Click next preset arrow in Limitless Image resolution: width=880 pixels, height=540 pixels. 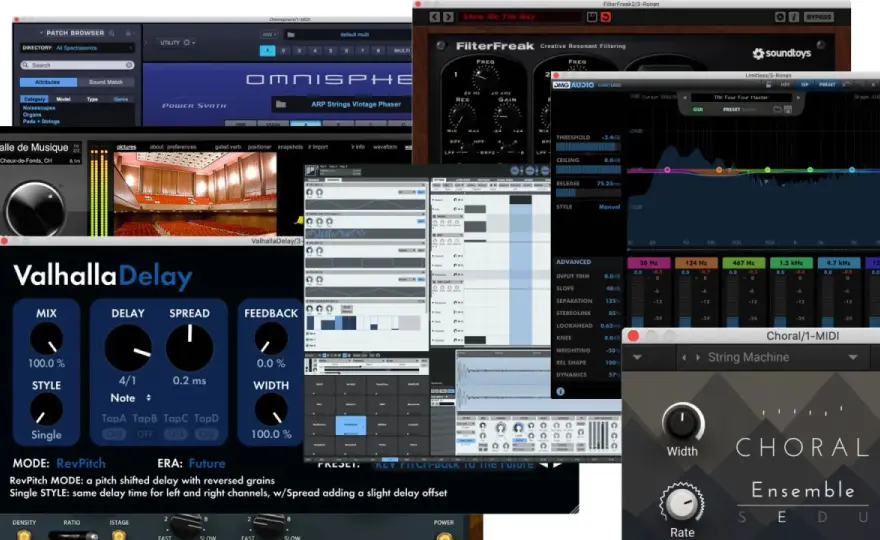click(x=798, y=98)
